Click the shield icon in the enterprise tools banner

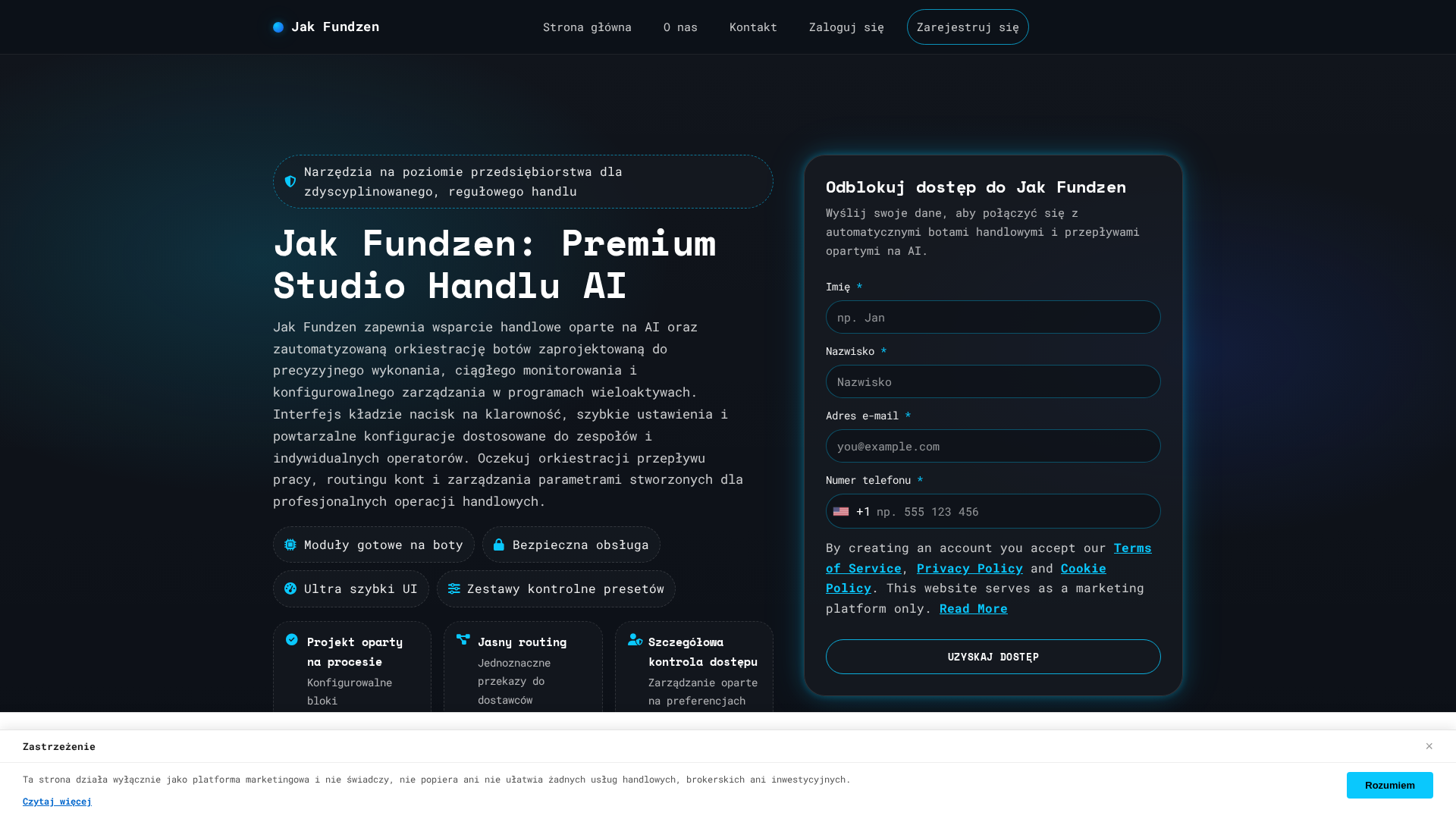pos(290,182)
